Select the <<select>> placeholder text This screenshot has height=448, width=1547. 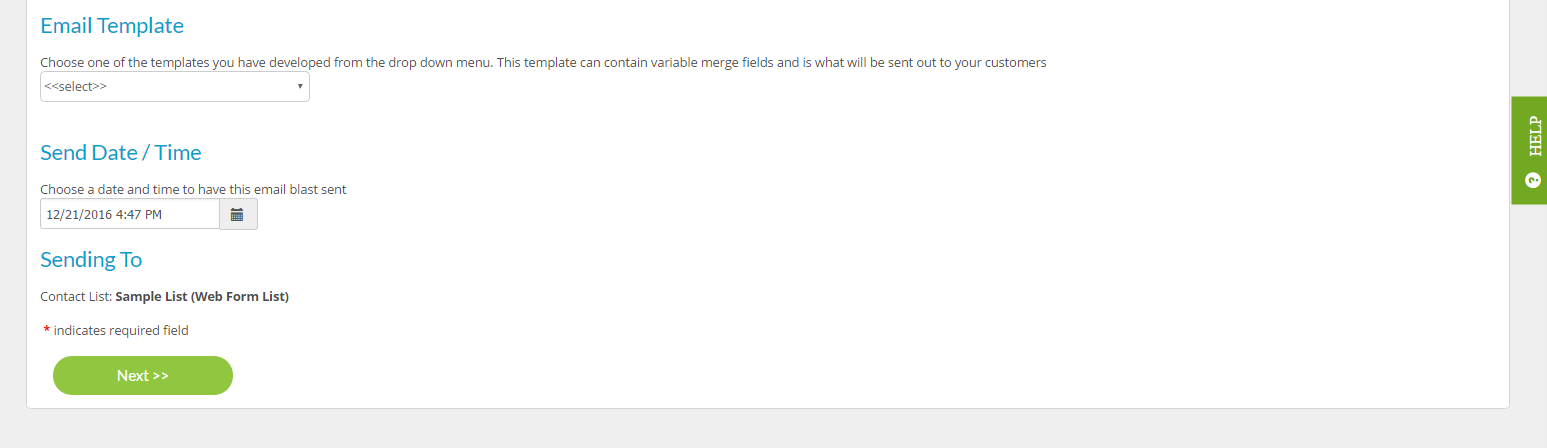coord(76,87)
